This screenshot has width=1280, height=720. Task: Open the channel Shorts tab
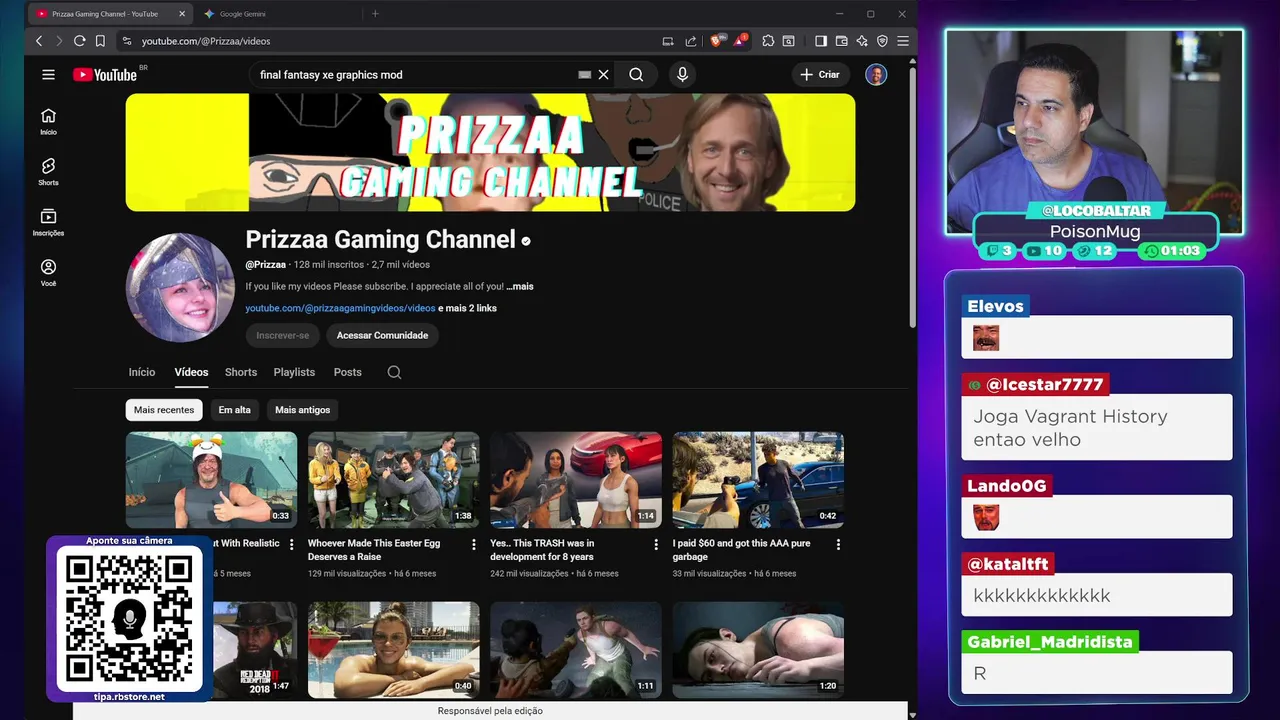tap(241, 372)
